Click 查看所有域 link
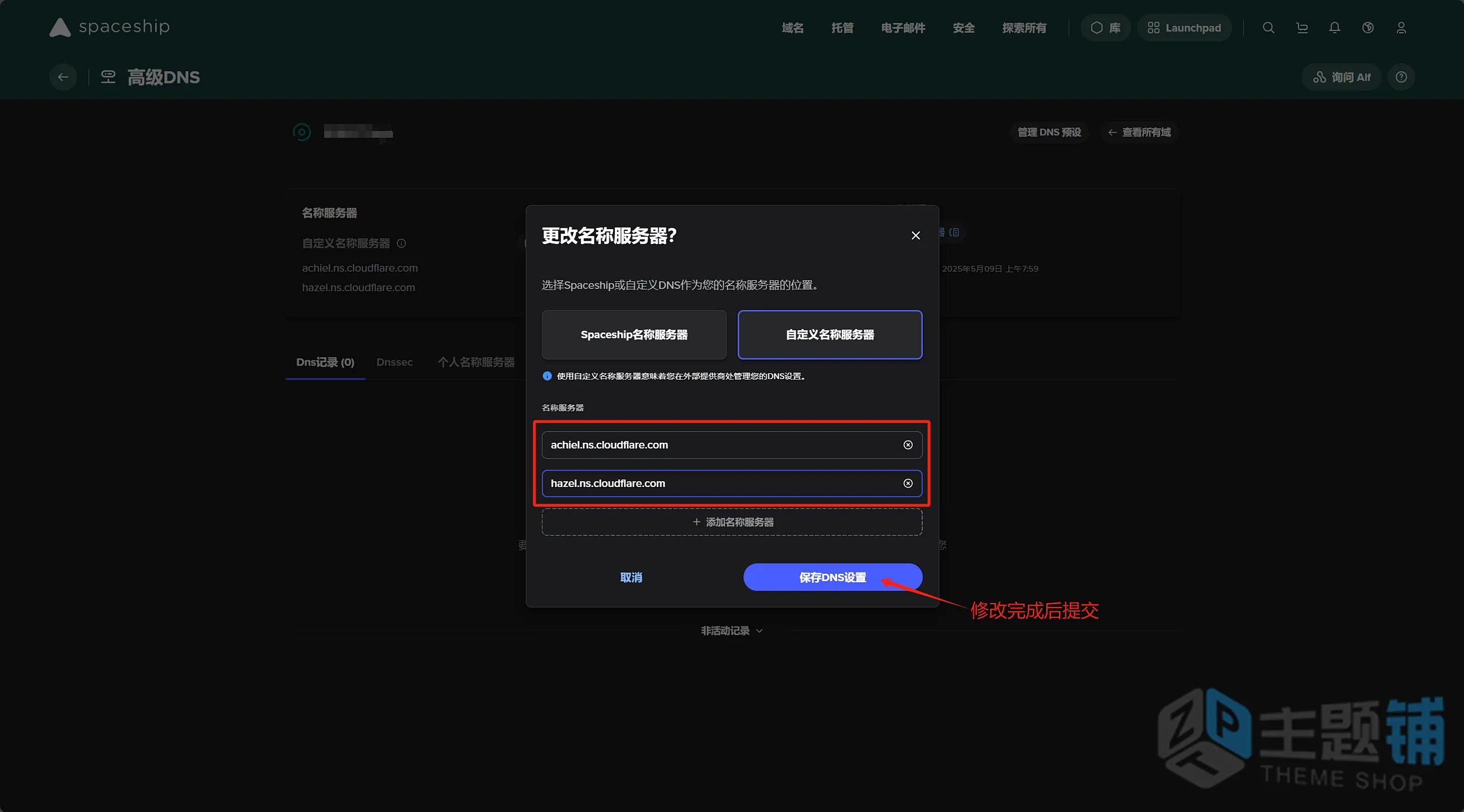The image size is (1464, 812). point(1139,132)
